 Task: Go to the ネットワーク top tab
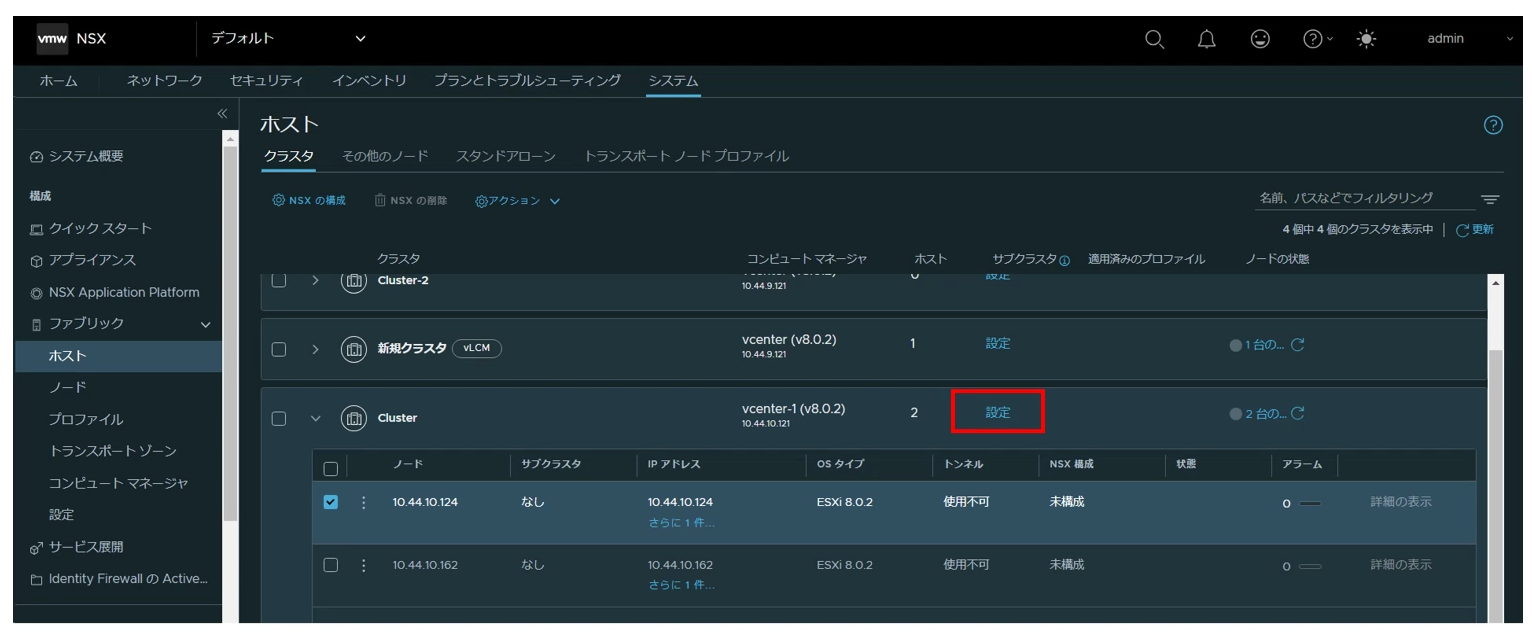(165, 81)
